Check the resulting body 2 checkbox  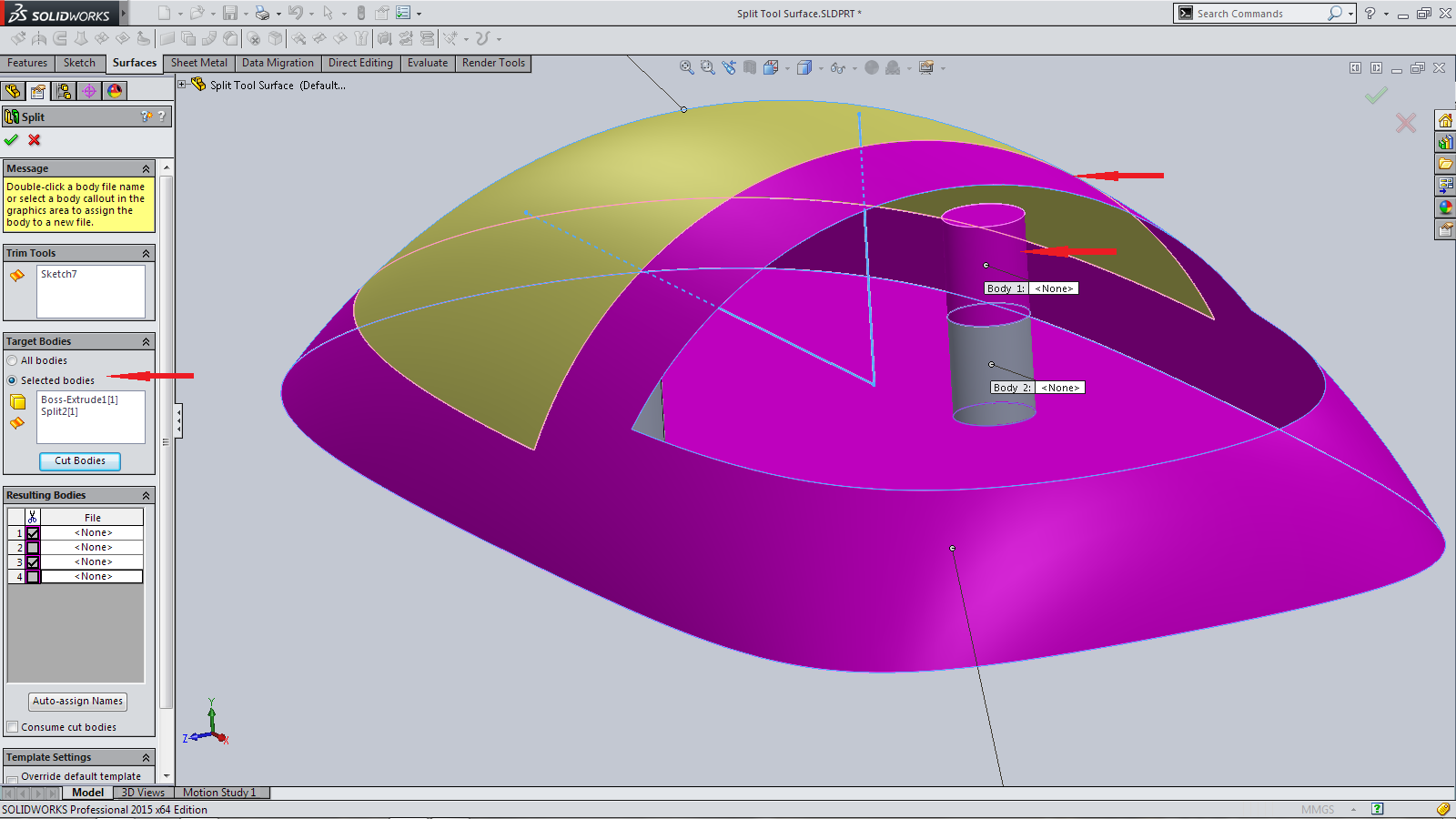(x=33, y=548)
